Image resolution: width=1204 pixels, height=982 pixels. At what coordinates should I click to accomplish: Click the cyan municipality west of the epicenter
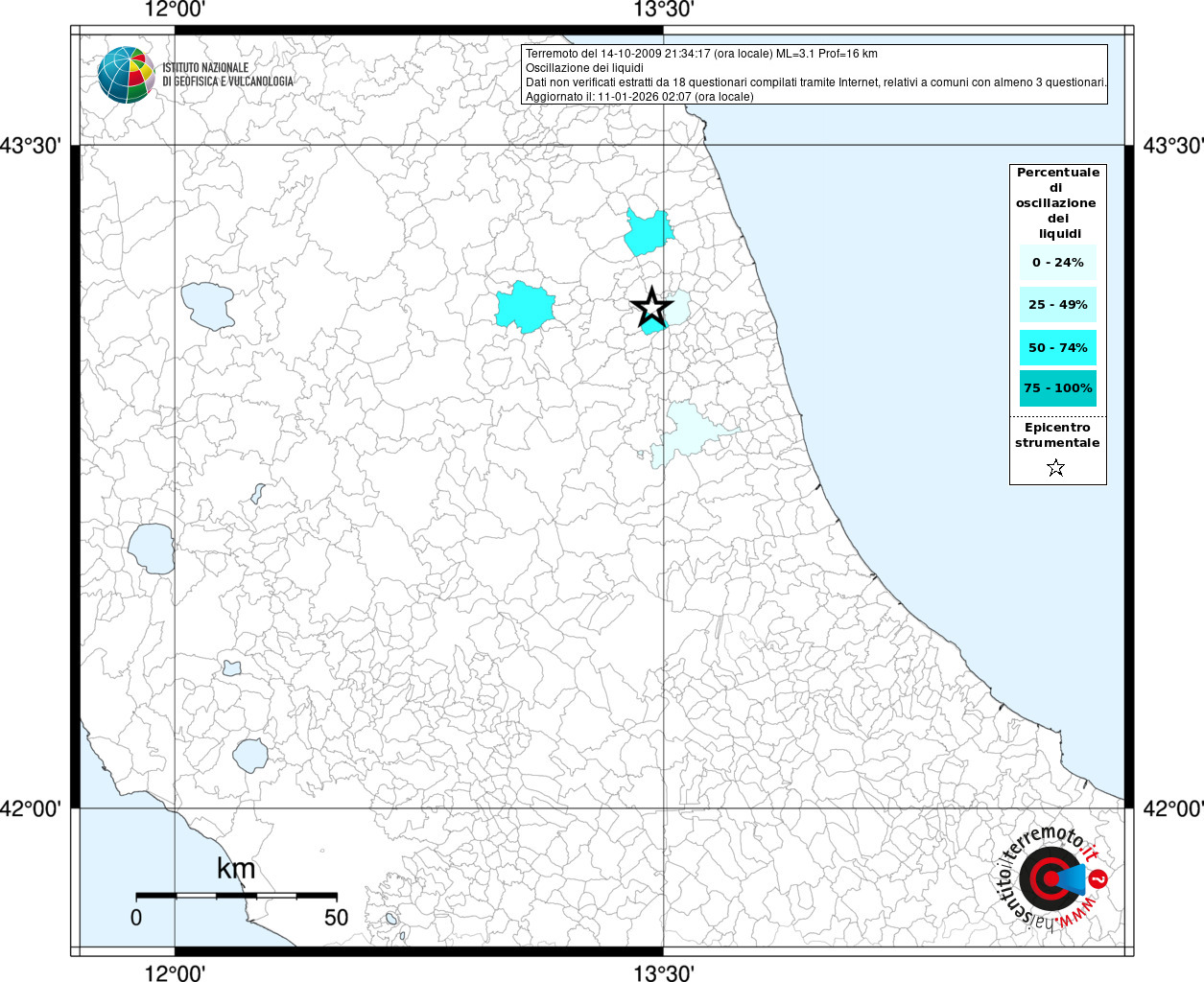pyautogui.click(x=525, y=307)
